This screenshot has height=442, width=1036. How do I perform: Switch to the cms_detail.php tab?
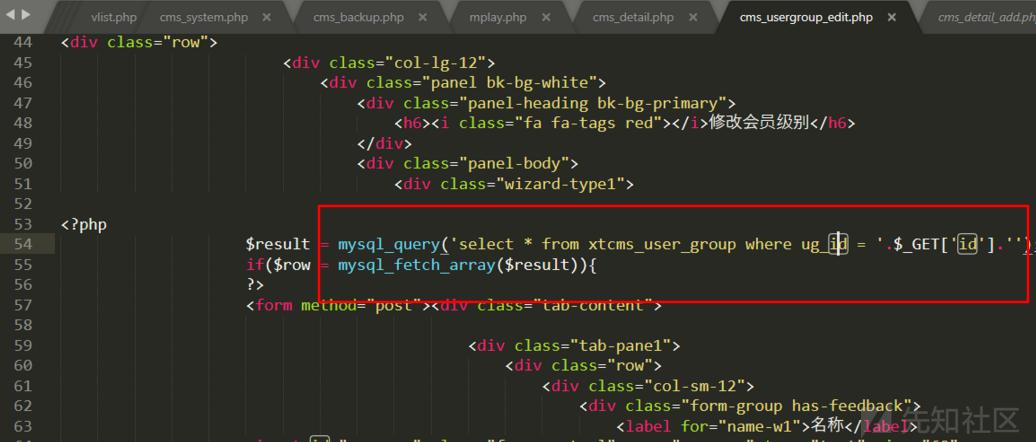tap(634, 18)
